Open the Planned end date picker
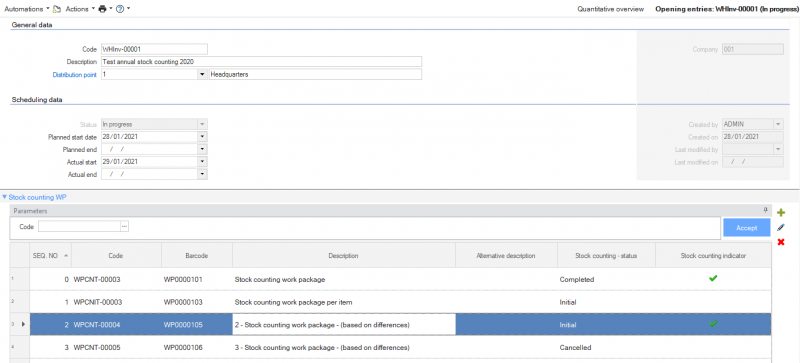This screenshot has width=800, height=363. pyautogui.click(x=202, y=150)
